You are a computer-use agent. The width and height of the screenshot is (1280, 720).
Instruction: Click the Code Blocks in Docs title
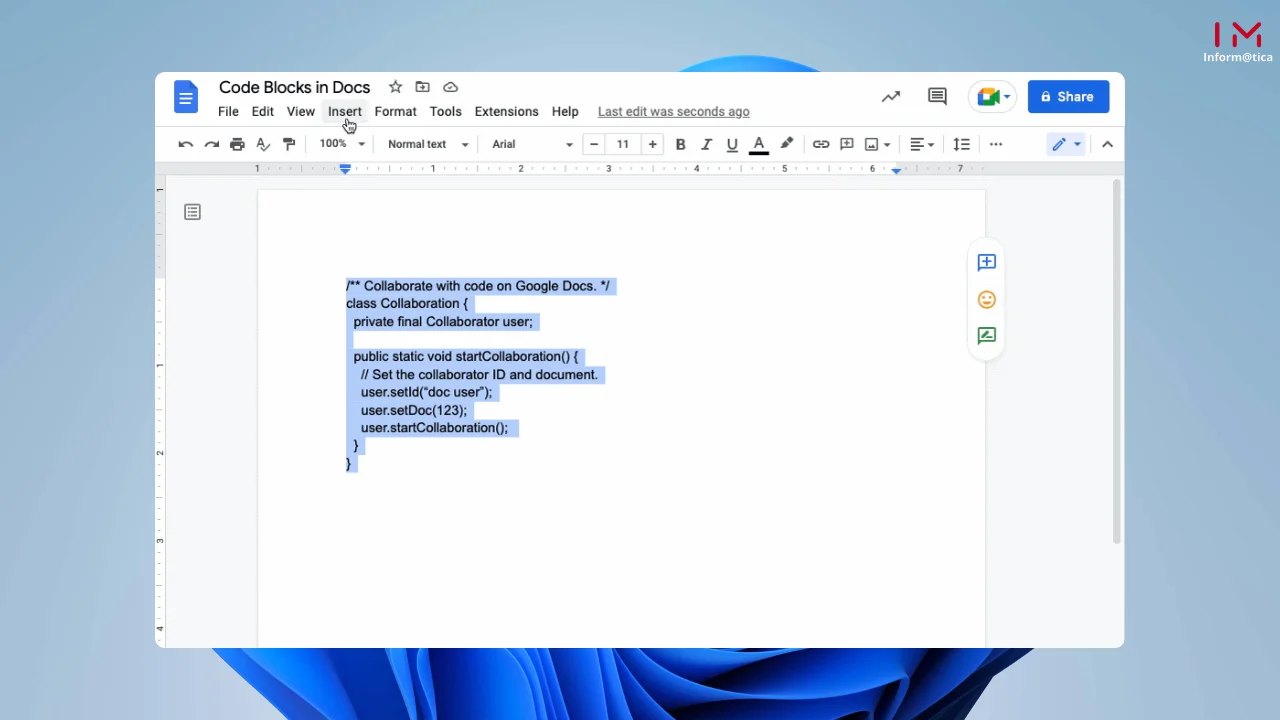coord(294,87)
